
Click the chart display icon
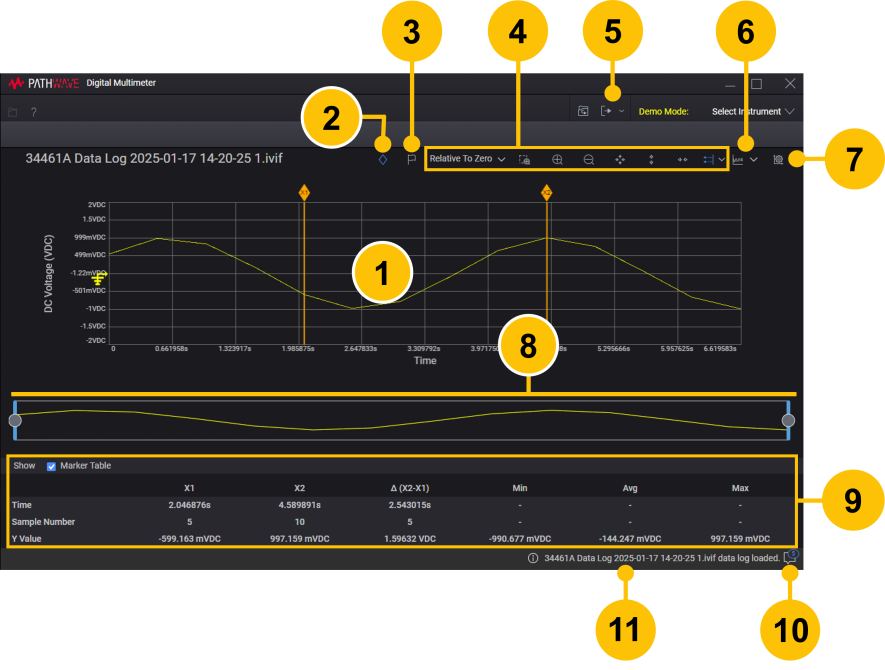point(738,160)
